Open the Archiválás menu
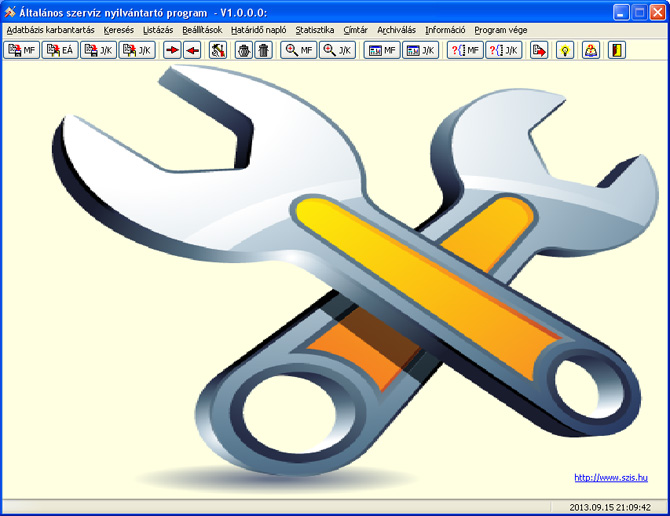Screen dimensions: 670x516 click(397, 30)
